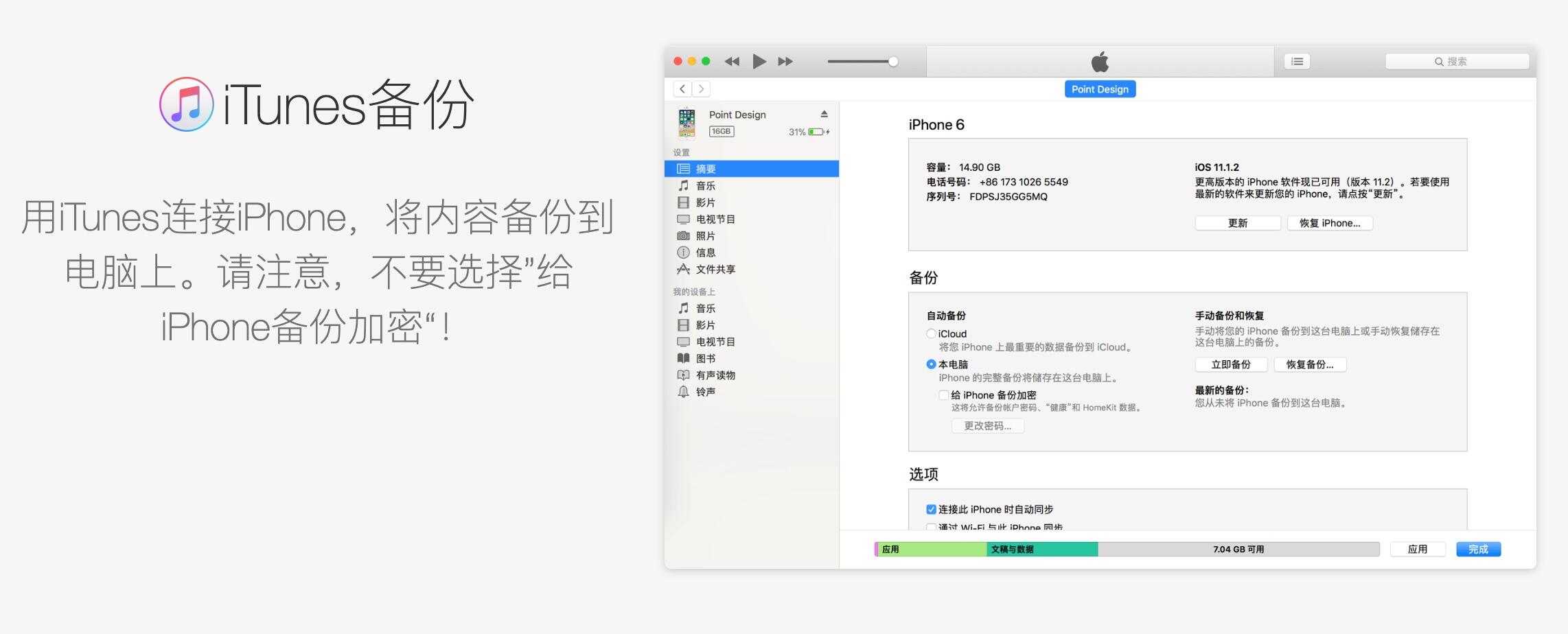Click the 容量 14.90 GB text

point(963,167)
